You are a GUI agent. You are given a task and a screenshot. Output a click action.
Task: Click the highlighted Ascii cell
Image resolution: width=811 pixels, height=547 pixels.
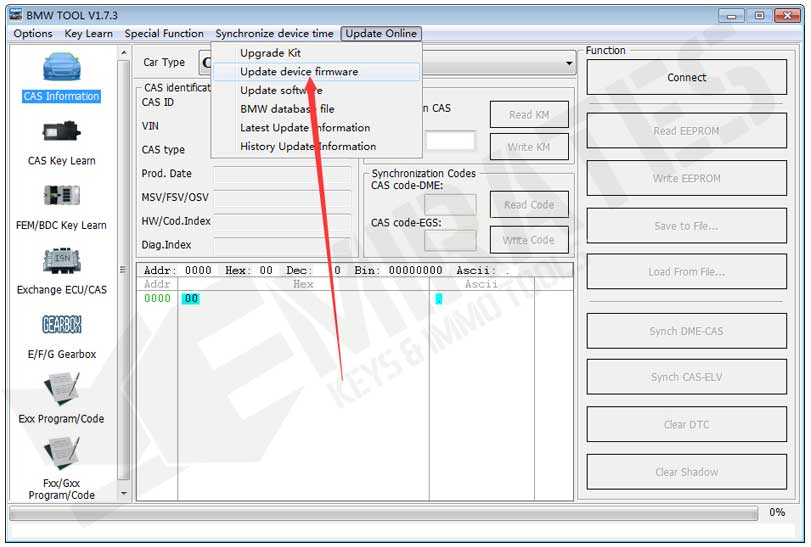tap(439, 299)
